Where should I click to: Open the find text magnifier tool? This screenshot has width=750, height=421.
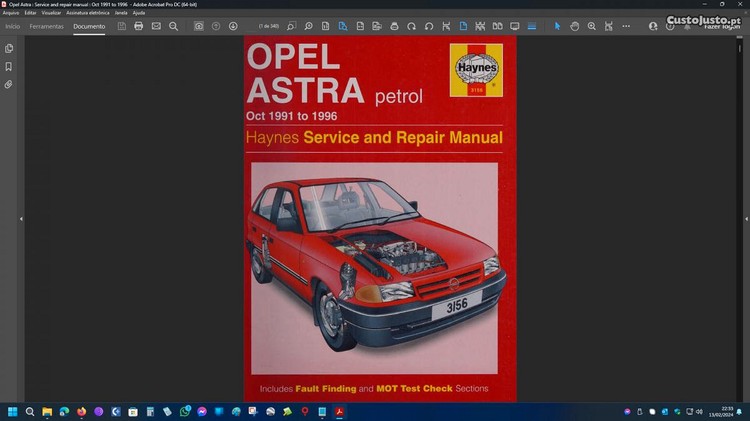point(174,26)
